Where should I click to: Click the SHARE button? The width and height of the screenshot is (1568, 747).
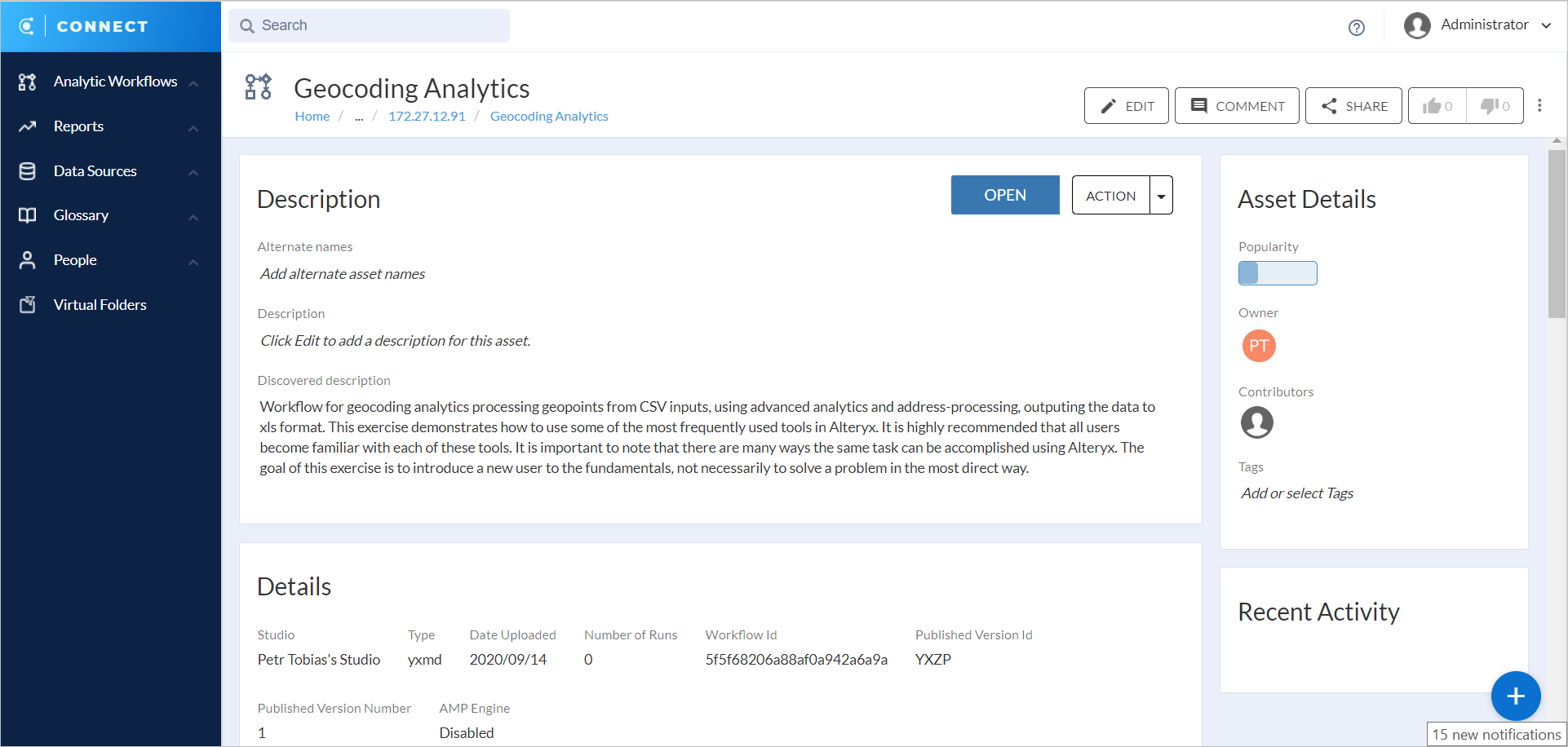1353,106
